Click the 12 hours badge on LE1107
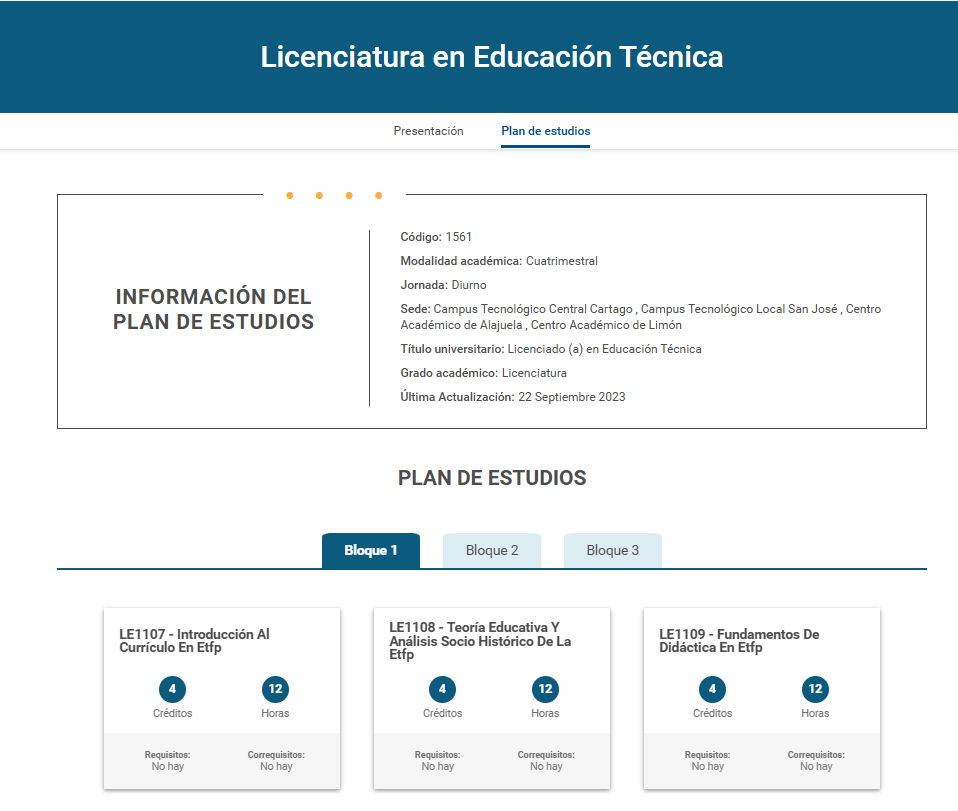Image resolution: width=958 pixels, height=811 pixels. coord(275,689)
